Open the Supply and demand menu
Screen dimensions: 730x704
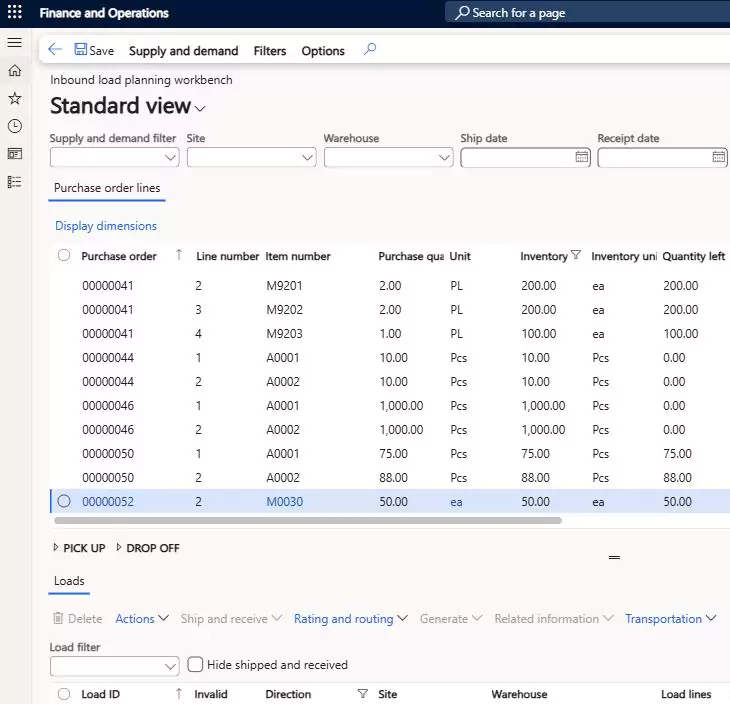pos(183,51)
